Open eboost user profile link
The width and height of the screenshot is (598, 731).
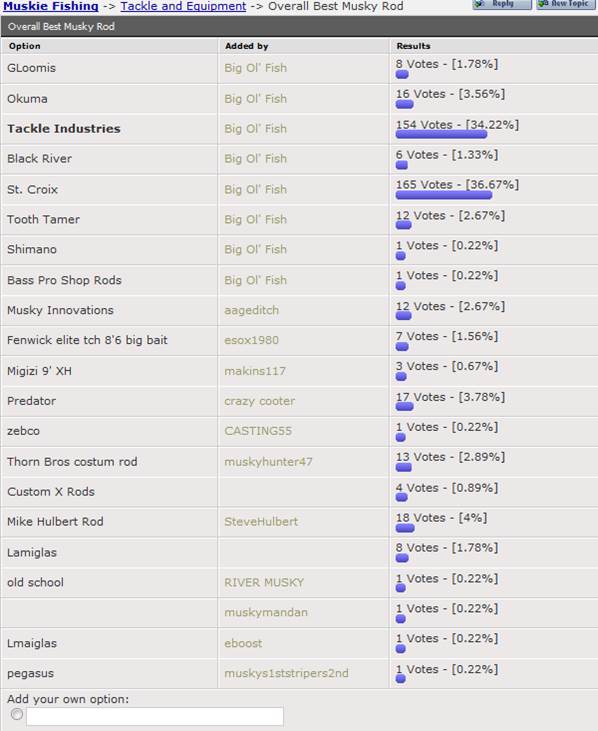(x=243, y=643)
